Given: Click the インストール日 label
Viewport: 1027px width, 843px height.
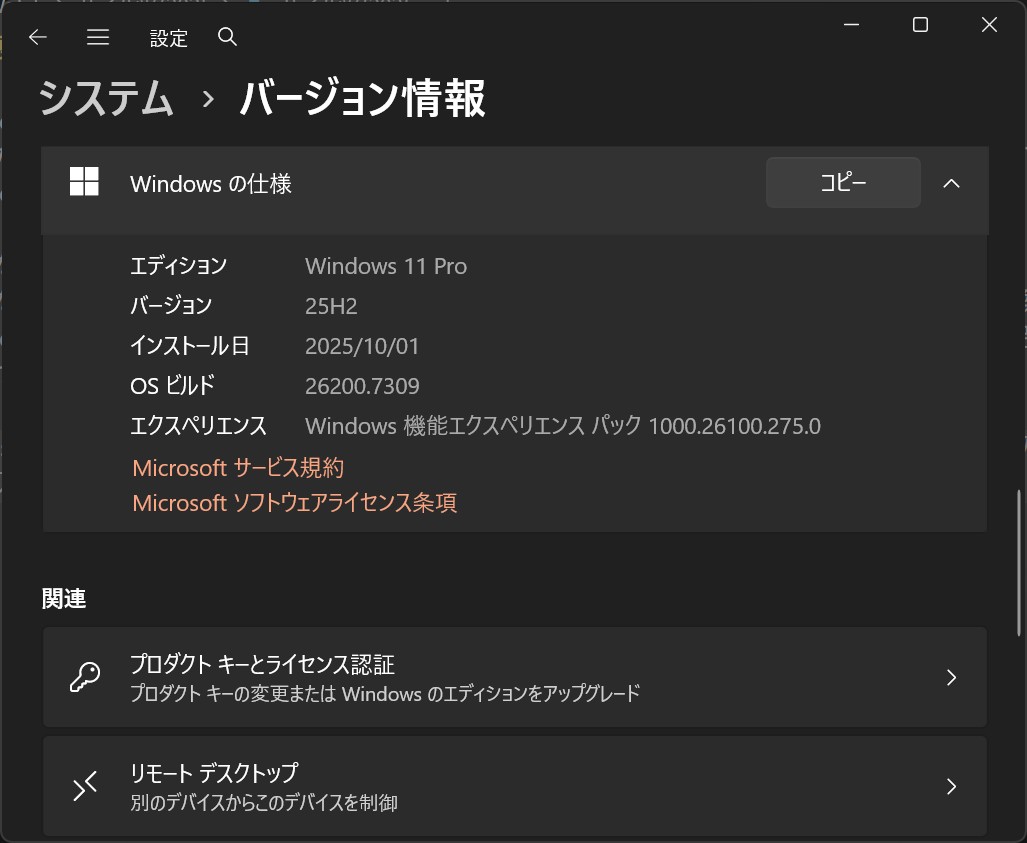Looking at the screenshot, I should 190,346.
